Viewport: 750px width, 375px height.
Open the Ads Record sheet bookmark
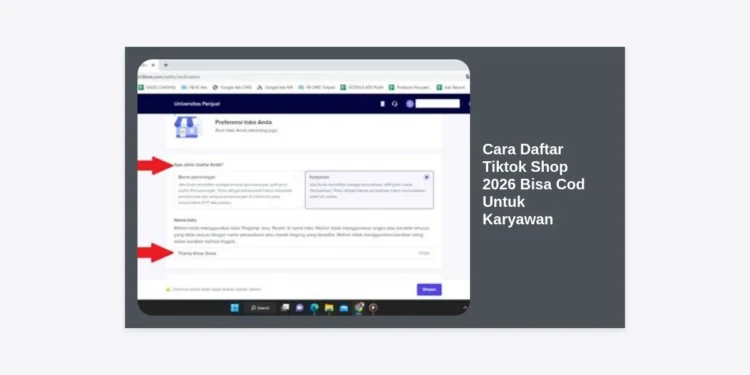[x=451, y=88]
